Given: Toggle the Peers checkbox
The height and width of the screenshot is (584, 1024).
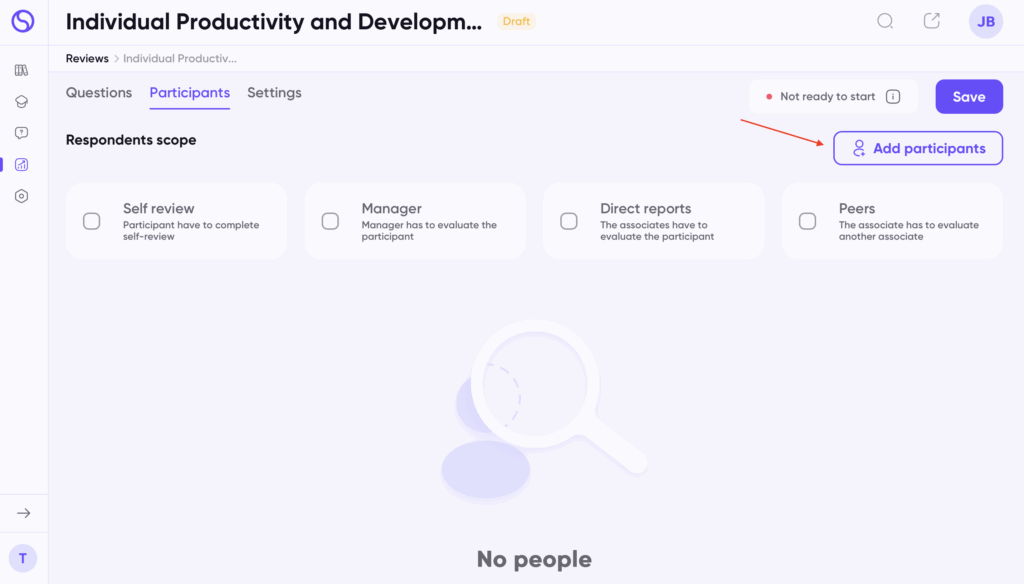Looking at the screenshot, I should [x=807, y=221].
